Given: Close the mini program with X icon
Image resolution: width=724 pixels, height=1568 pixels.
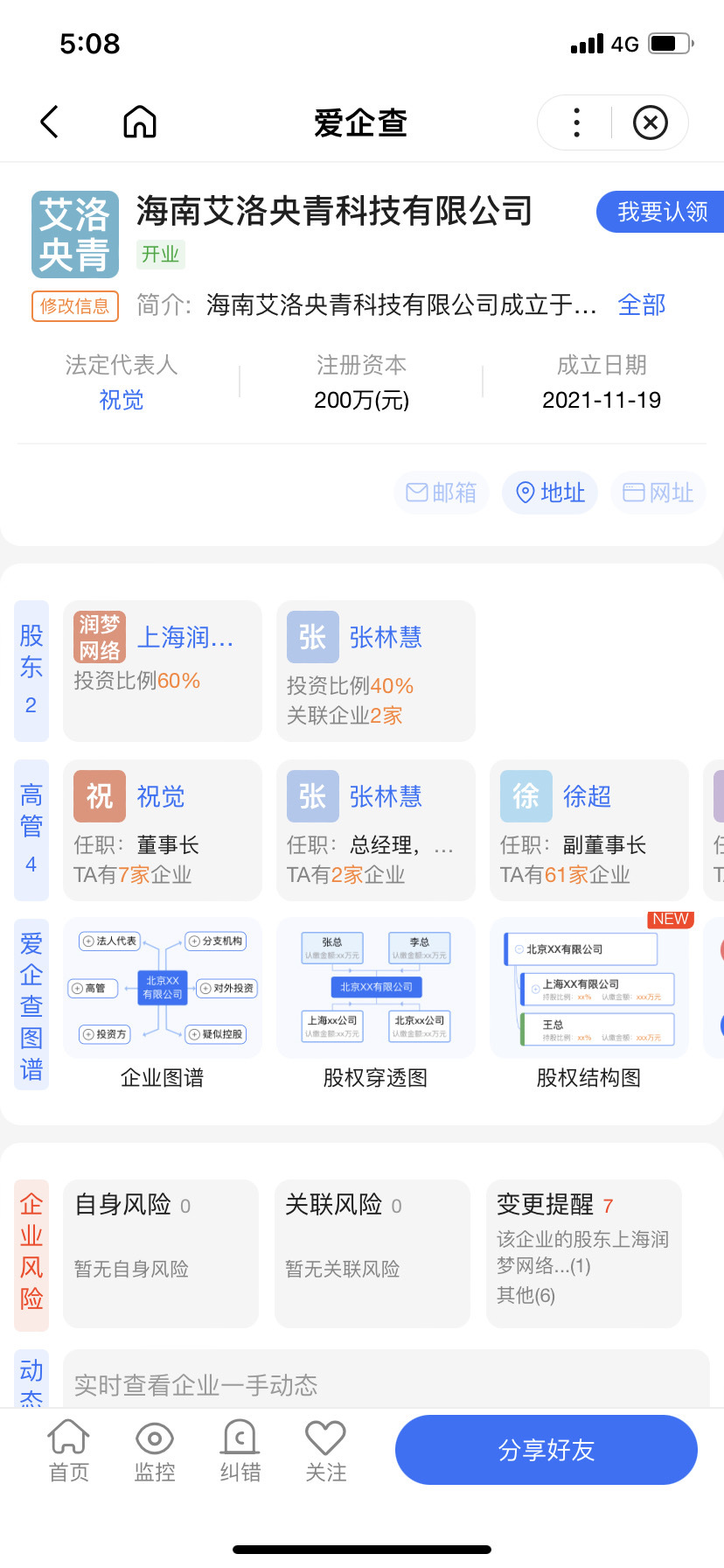Looking at the screenshot, I should (650, 122).
